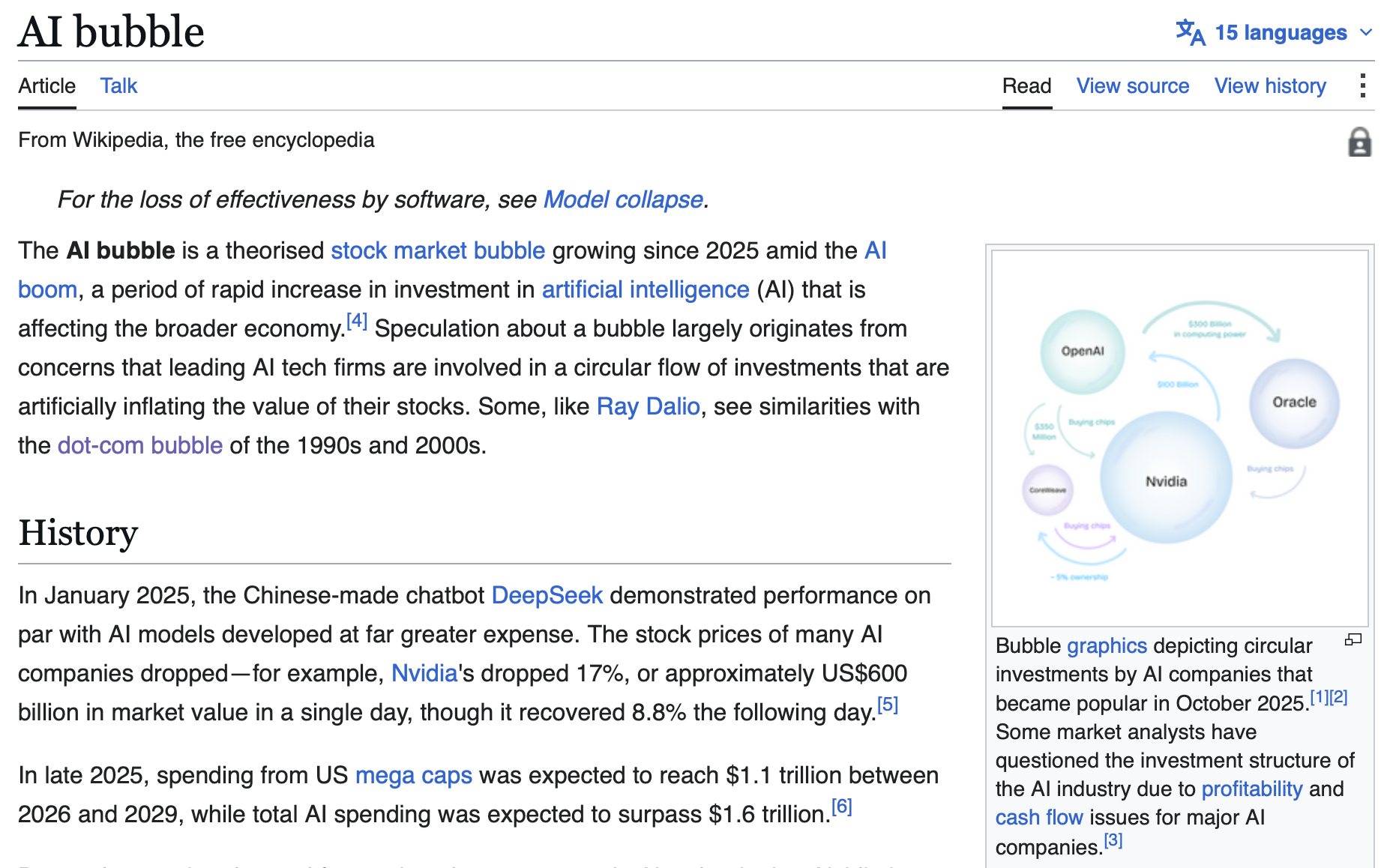Open the cash flow link
This screenshot has width=1396, height=868.
pos(1039,817)
